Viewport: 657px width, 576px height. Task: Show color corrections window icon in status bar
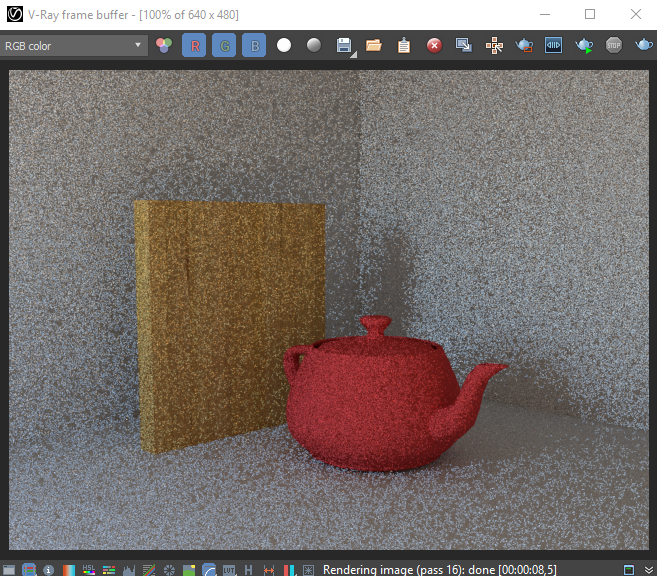[8, 570]
